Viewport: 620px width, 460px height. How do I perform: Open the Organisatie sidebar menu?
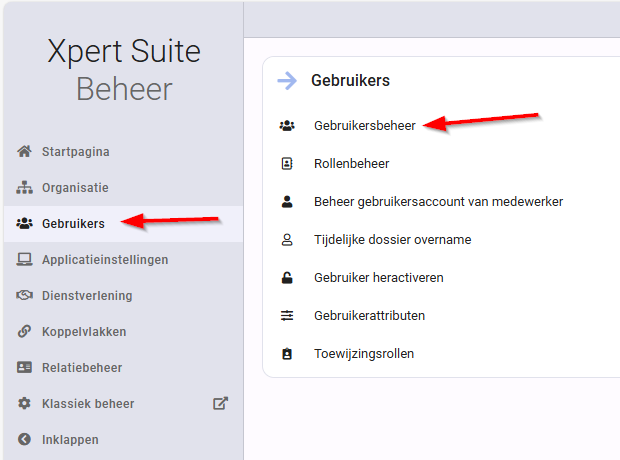point(123,187)
